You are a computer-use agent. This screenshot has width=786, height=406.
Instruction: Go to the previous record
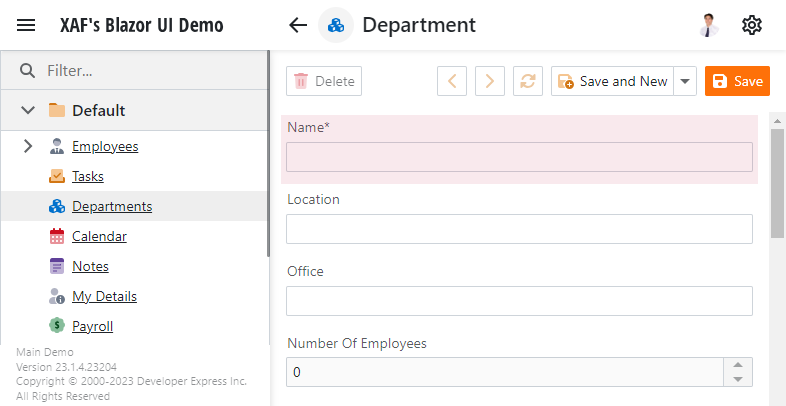(452, 81)
